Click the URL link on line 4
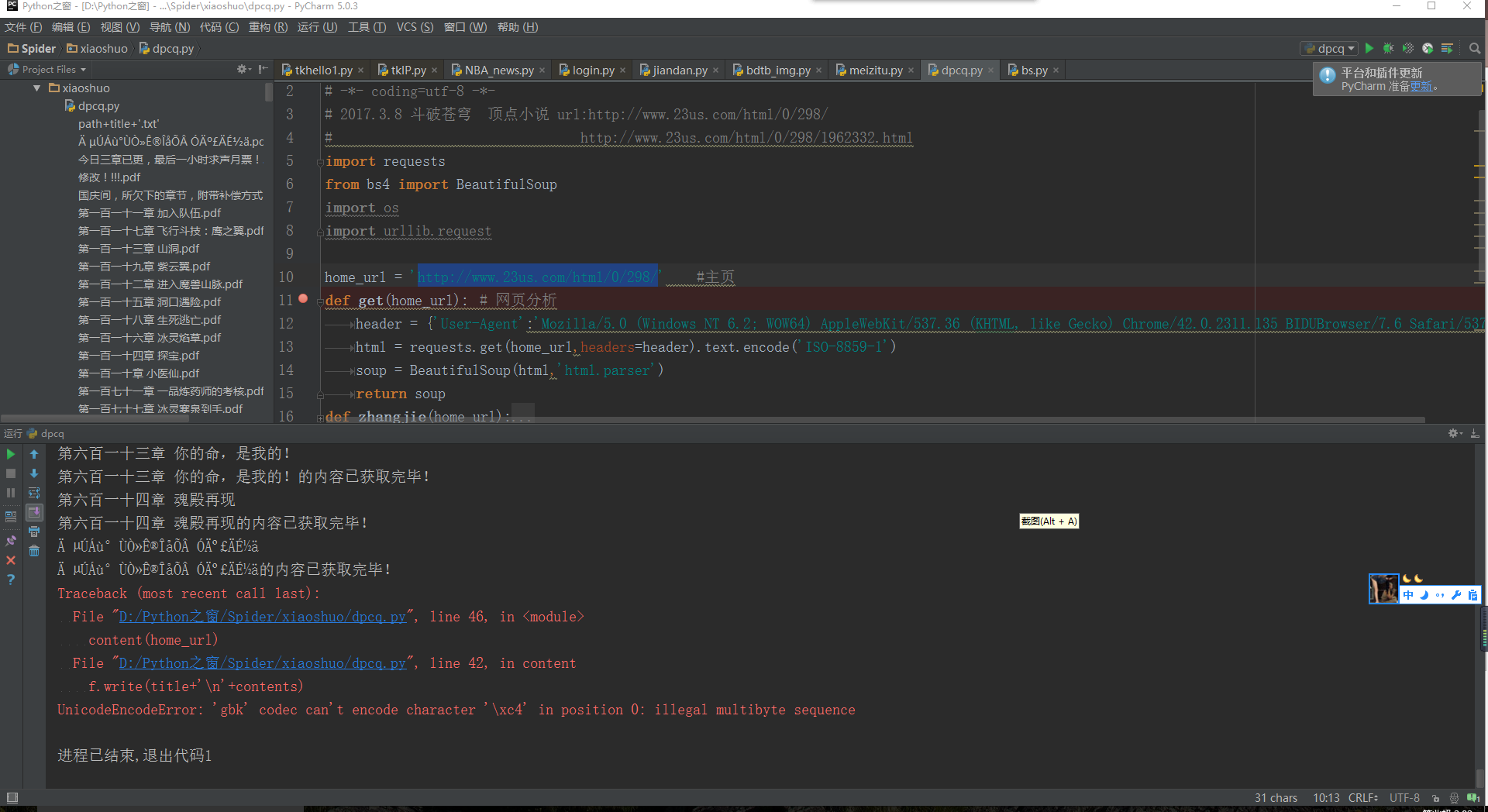The image size is (1488, 812). click(746, 138)
